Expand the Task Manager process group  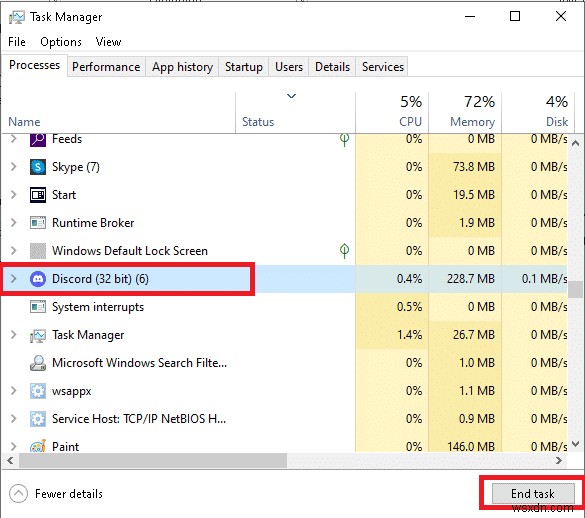pos(14,334)
